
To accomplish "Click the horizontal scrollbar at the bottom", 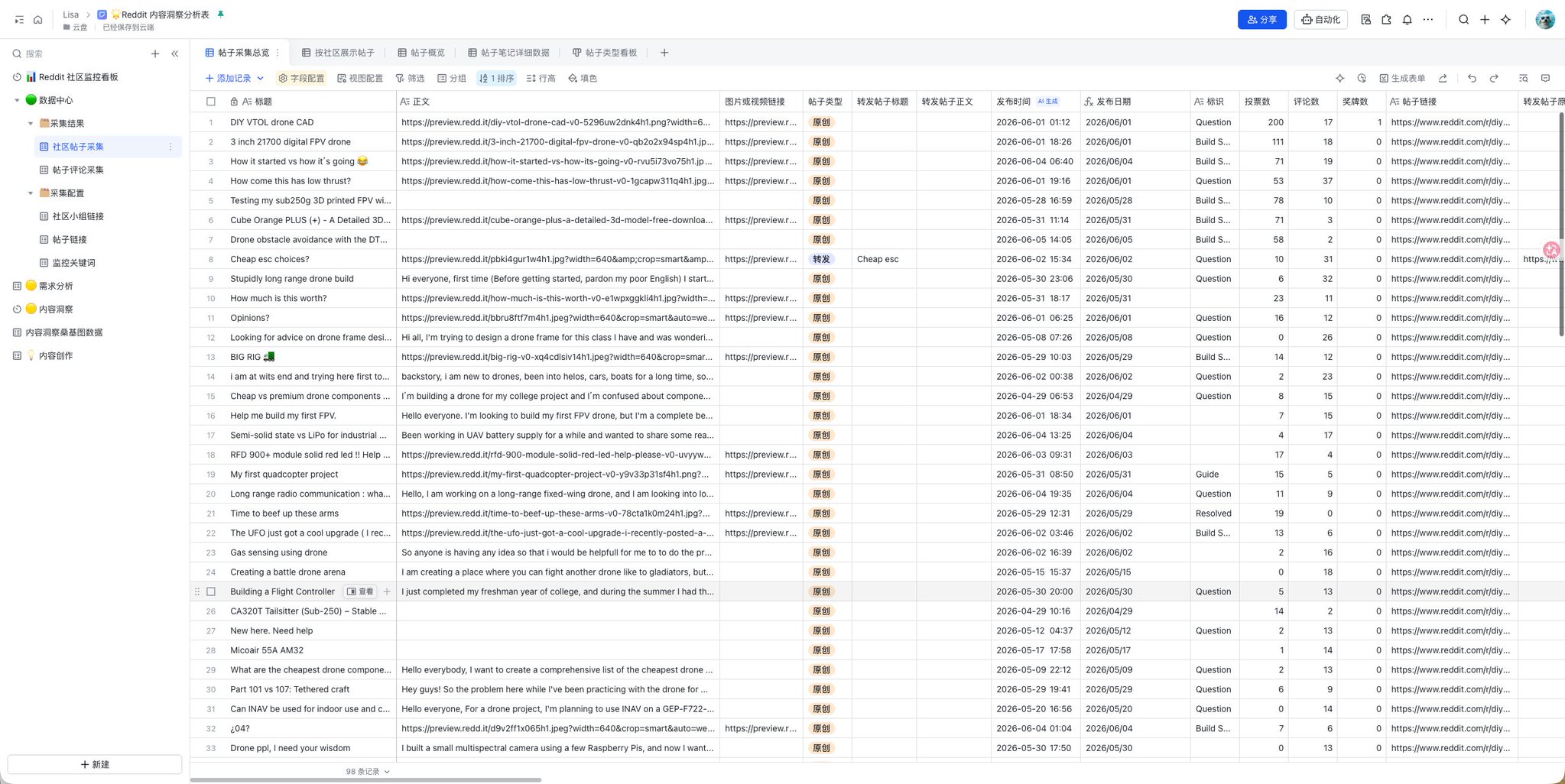I will click(x=365, y=780).
